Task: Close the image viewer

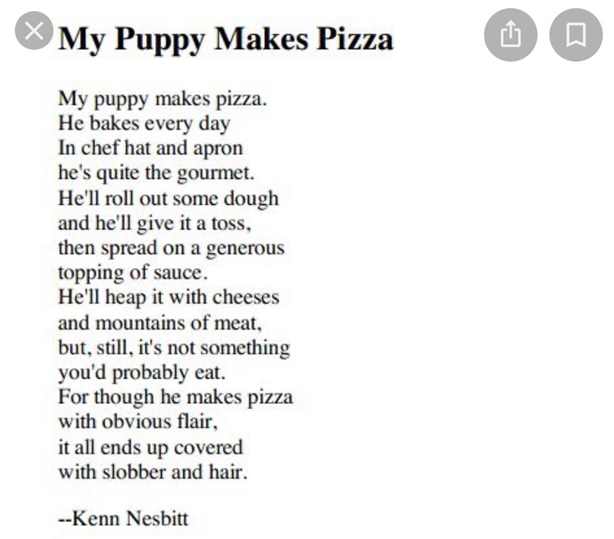Action: click(35, 31)
